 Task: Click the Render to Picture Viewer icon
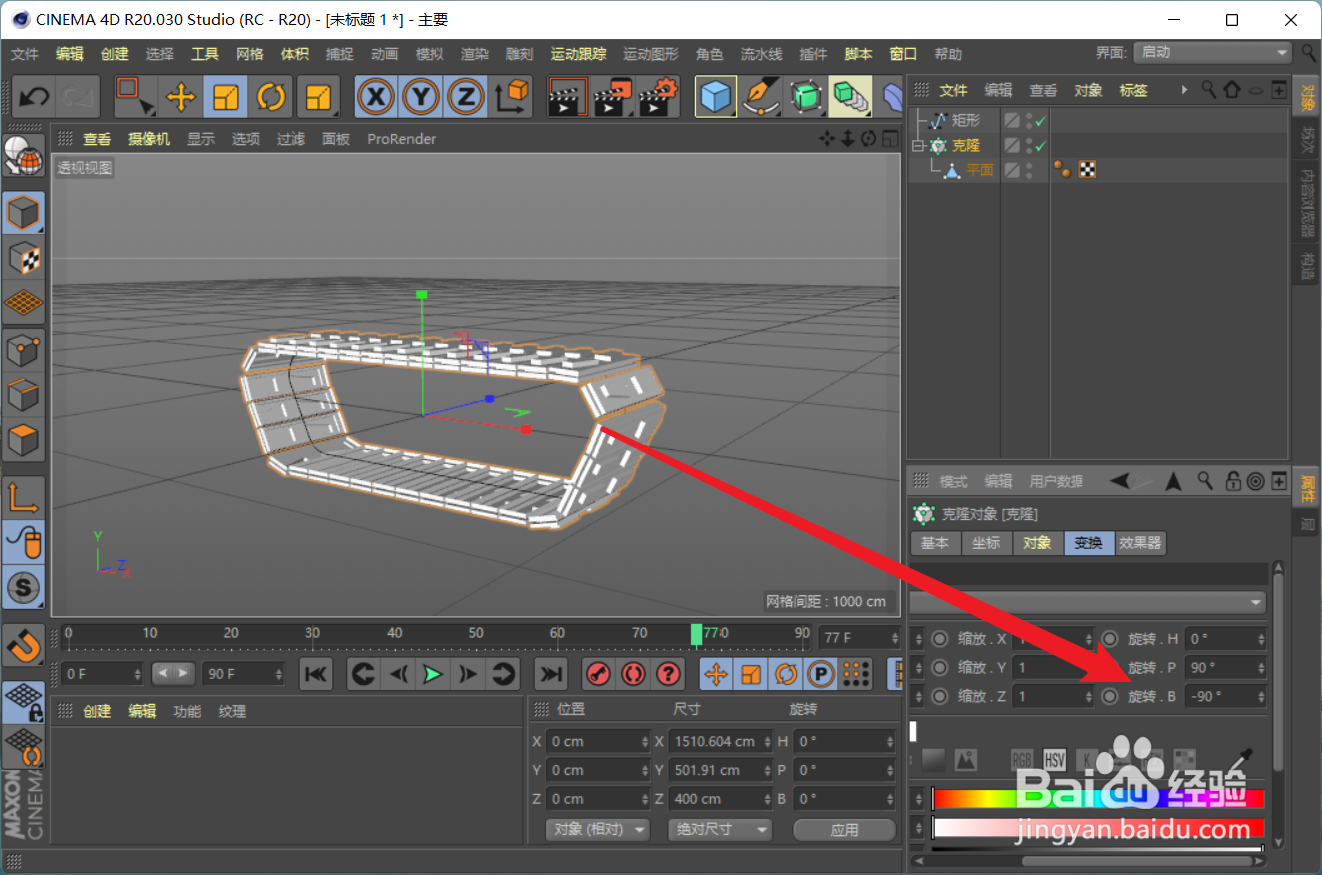coord(613,96)
